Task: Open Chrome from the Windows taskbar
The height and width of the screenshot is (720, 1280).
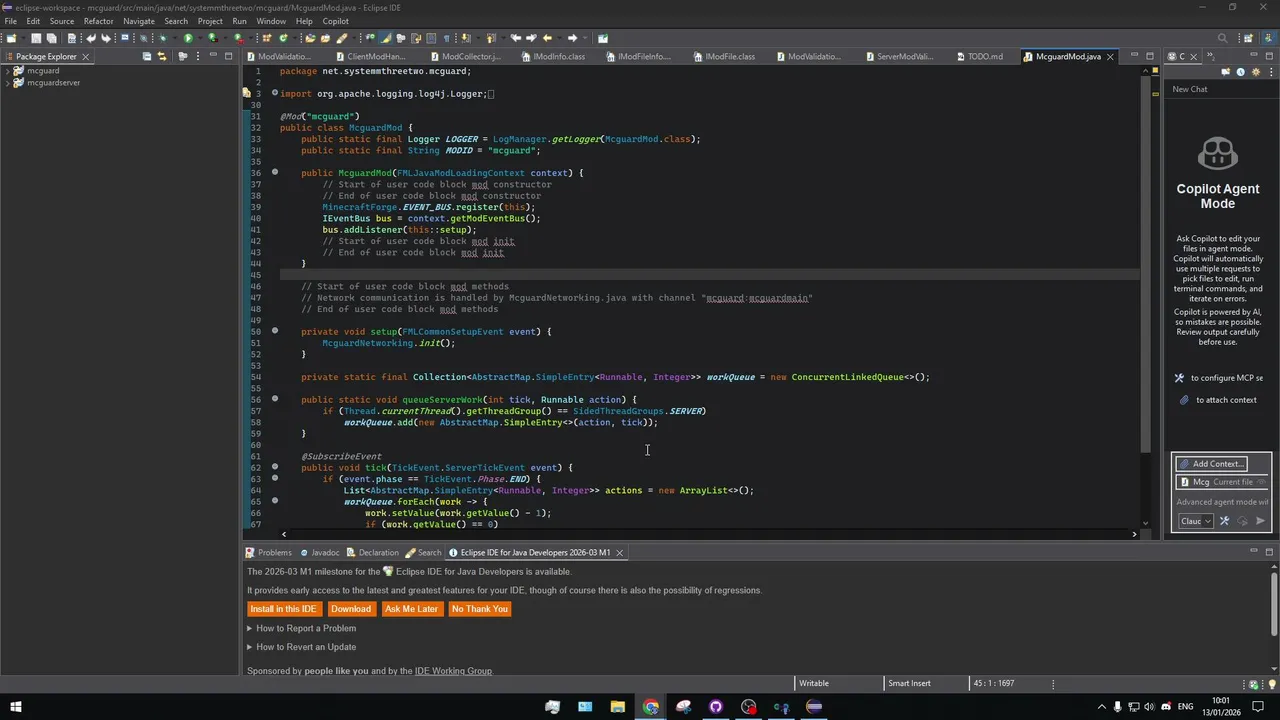Action: click(651, 707)
